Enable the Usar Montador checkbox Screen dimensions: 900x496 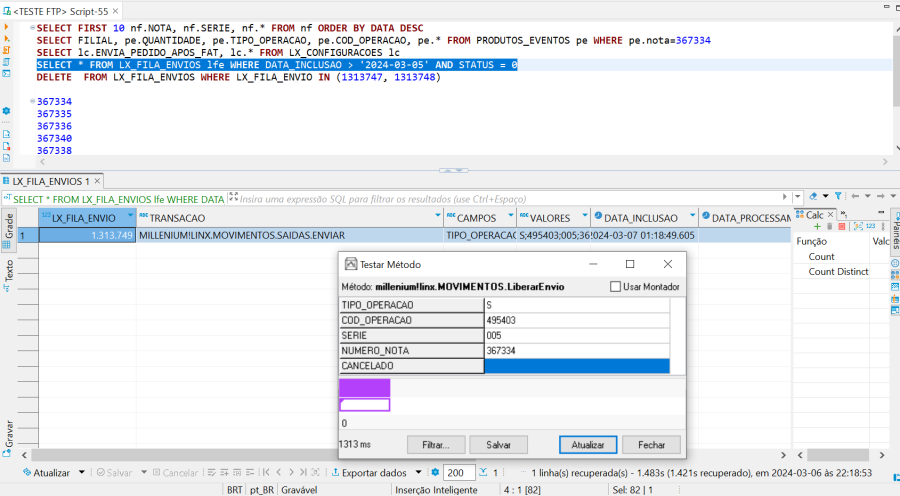click(x=615, y=286)
